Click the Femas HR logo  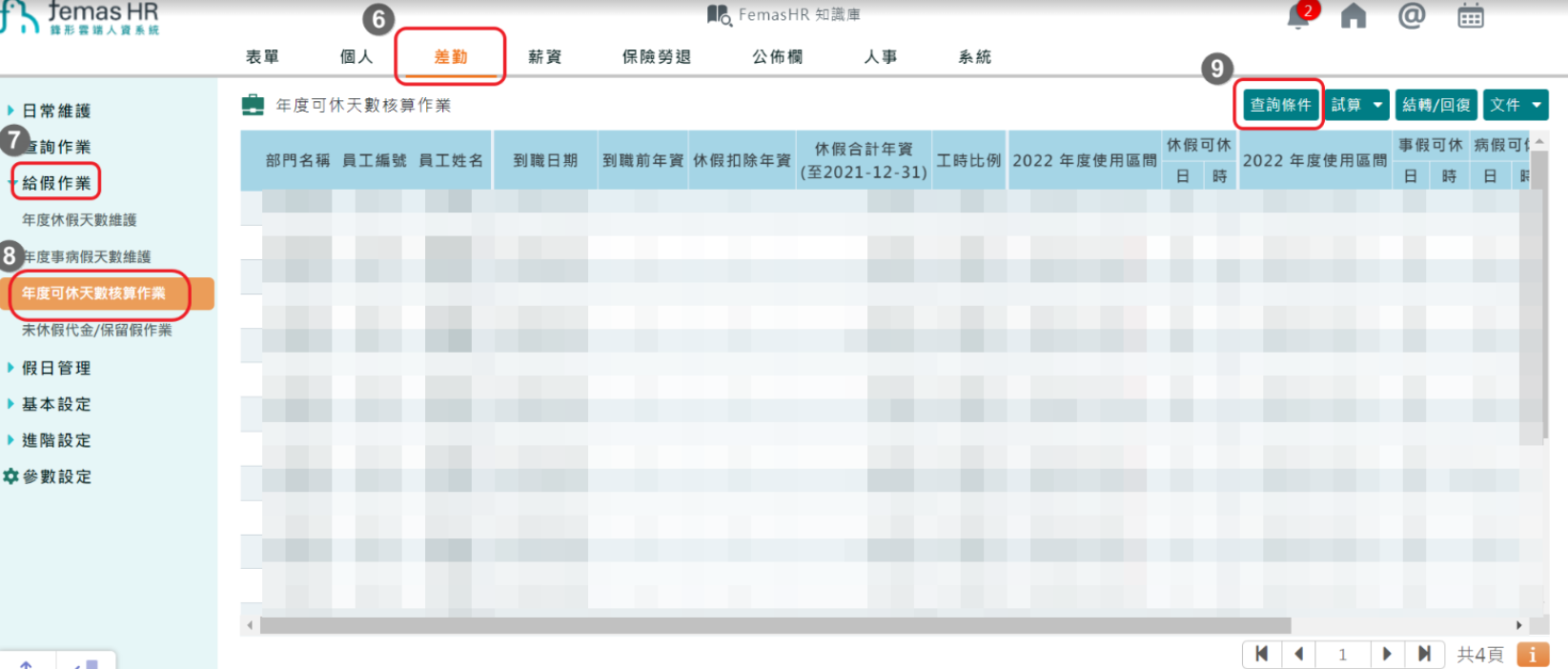pos(81,17)
